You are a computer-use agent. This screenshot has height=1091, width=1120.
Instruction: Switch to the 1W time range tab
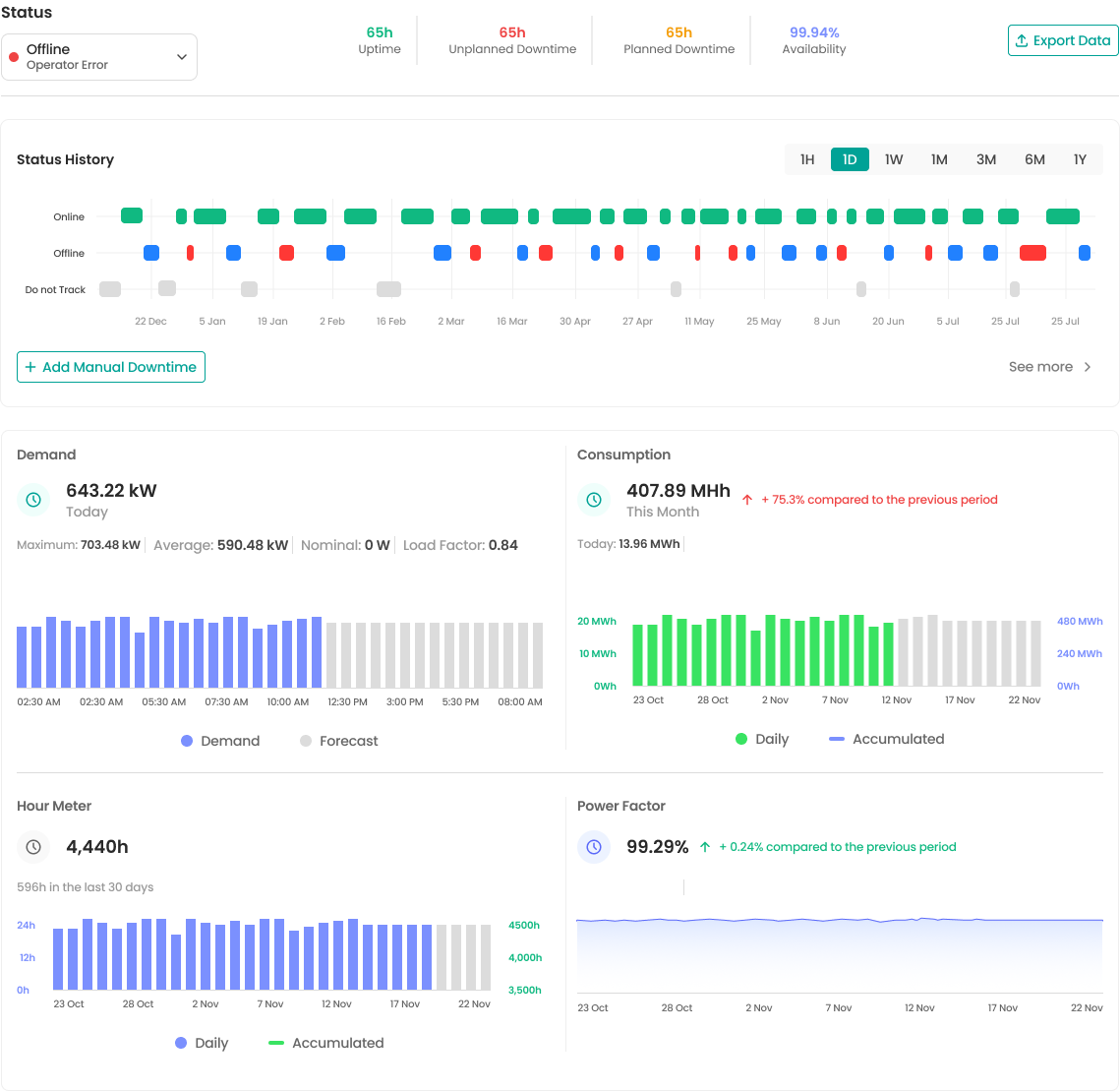click(893, 158)
